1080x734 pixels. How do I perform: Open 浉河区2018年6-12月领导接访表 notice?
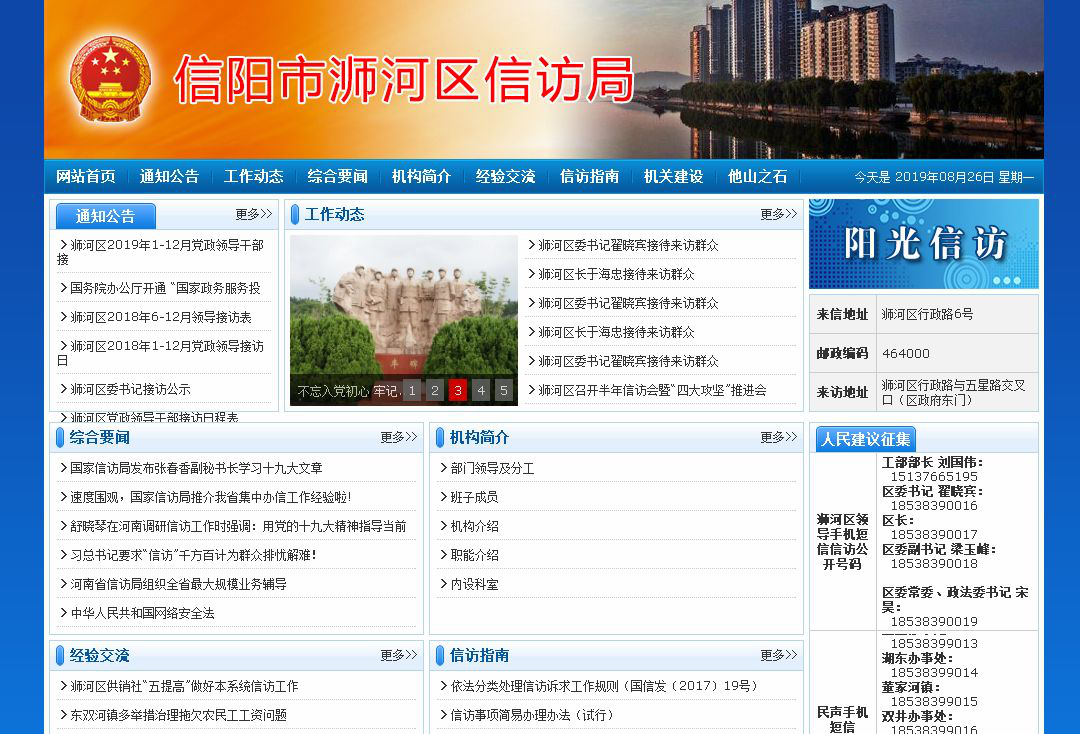click(x=160, y=317)
